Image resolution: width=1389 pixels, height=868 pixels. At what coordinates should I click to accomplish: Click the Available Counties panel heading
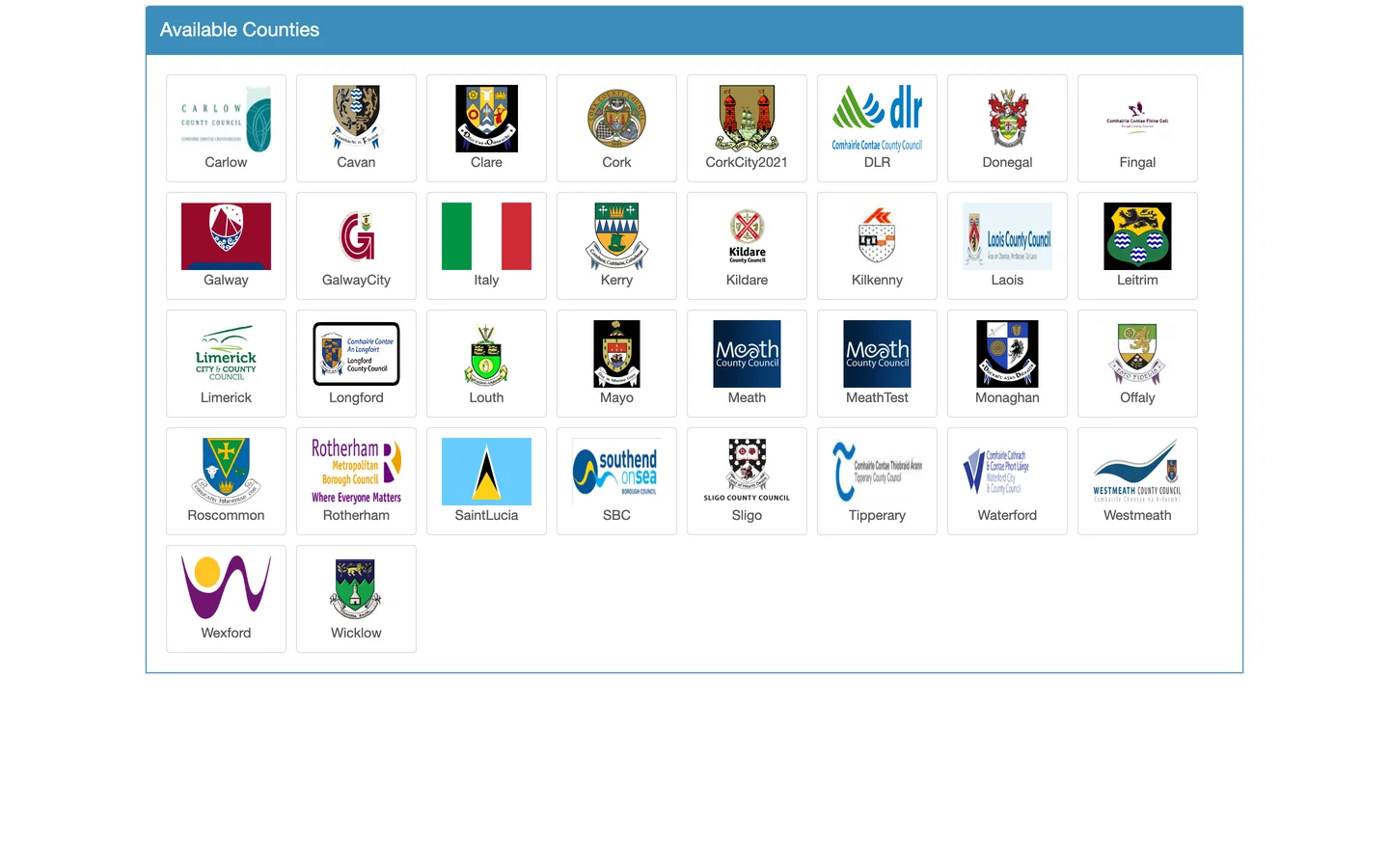(x=239, y=30)
